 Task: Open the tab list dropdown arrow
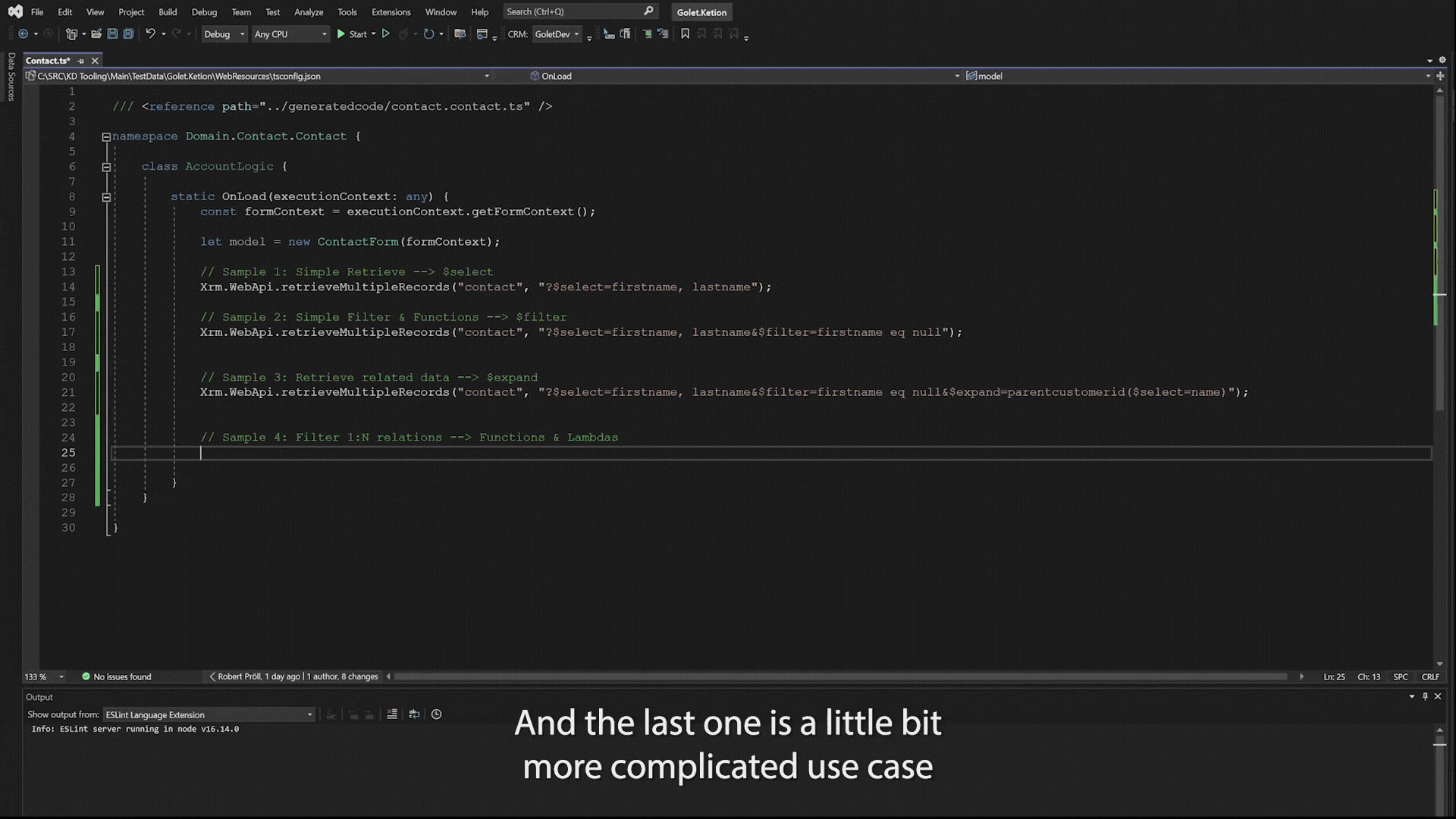tap(1430, 61)
